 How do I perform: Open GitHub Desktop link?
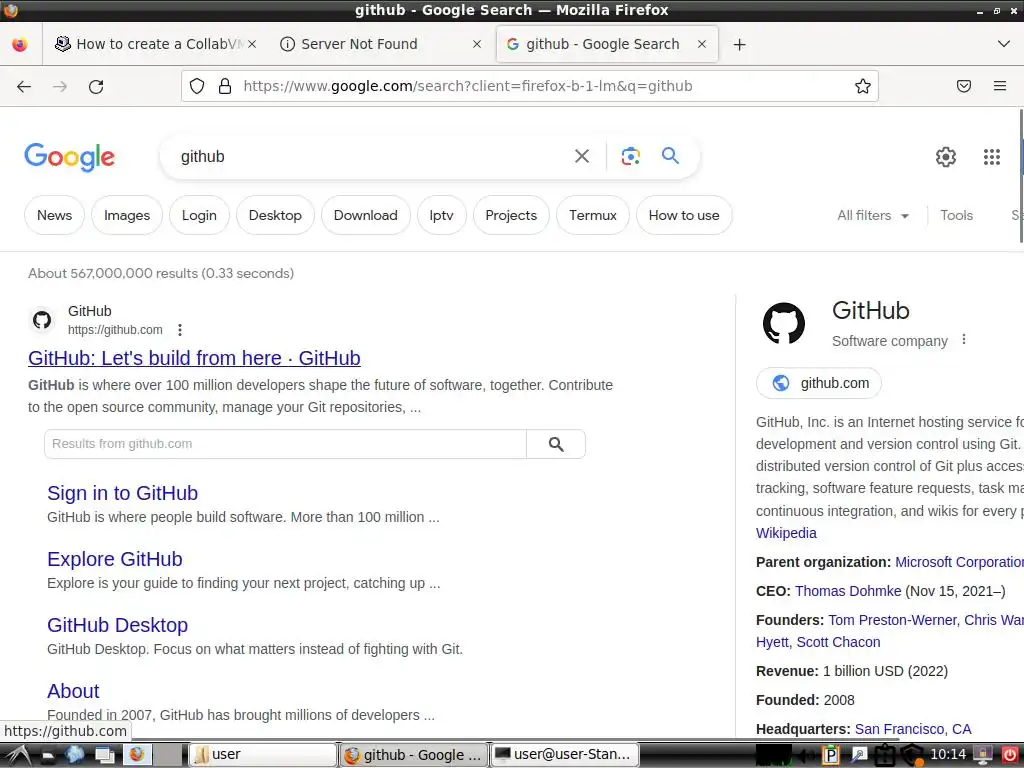(x=118, y=625)
